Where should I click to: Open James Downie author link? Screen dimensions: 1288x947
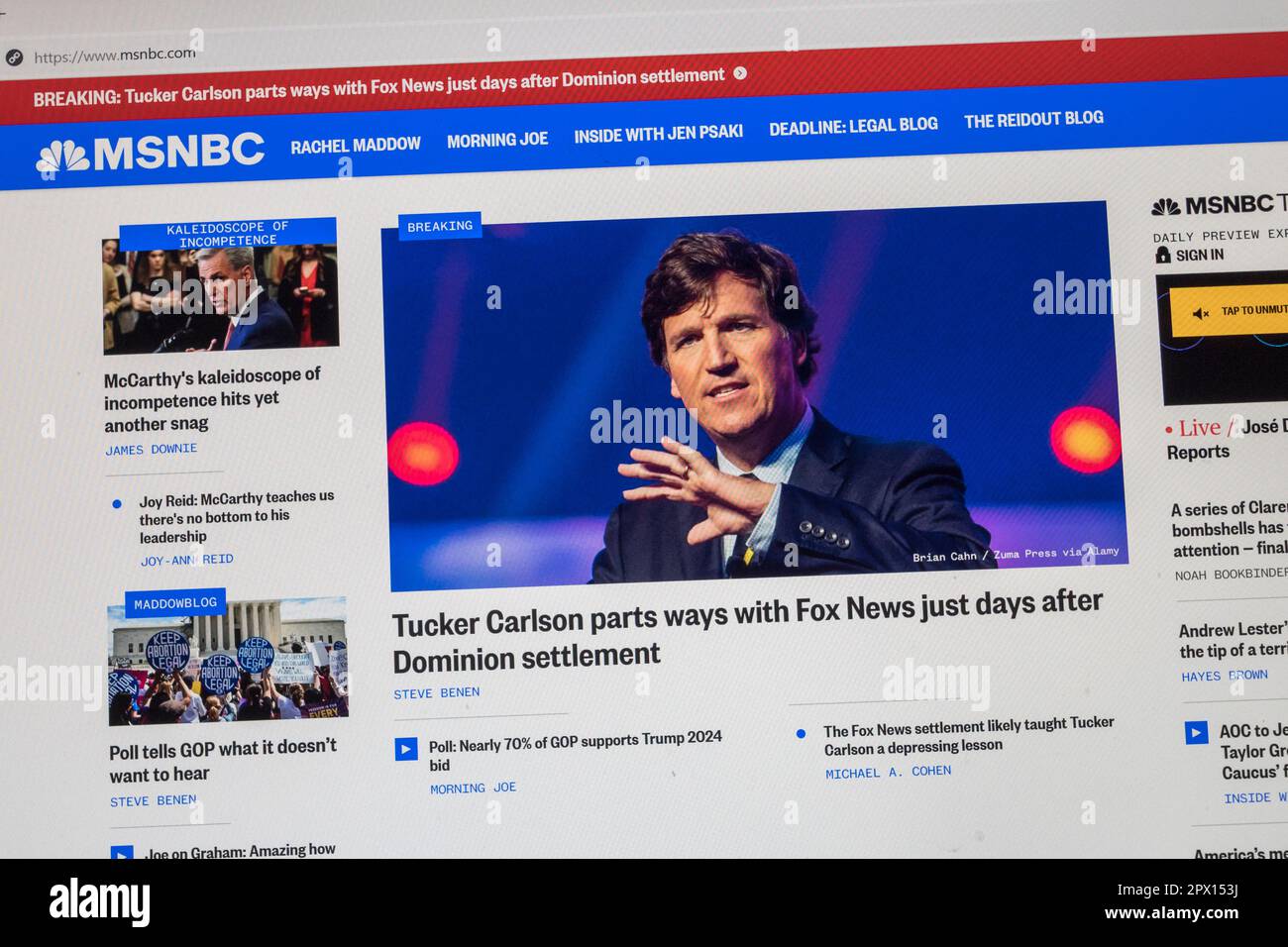click(x=152, y=449)
